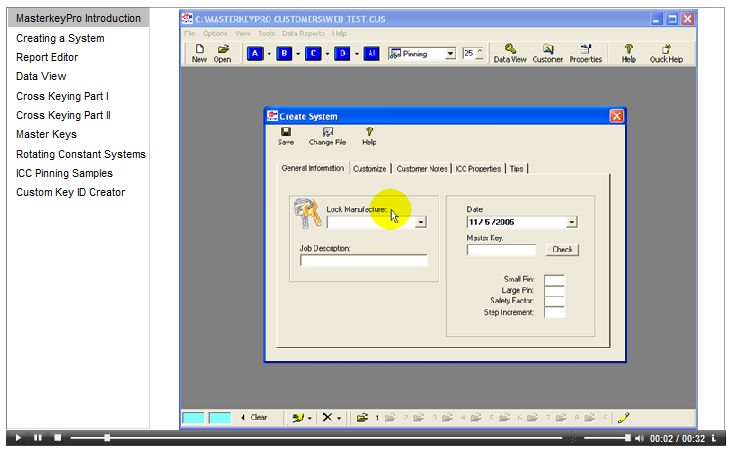Click Help in the Create System dialog
Image resolution: width=733 pixels, height=449 pixels.
pos(369,136)
